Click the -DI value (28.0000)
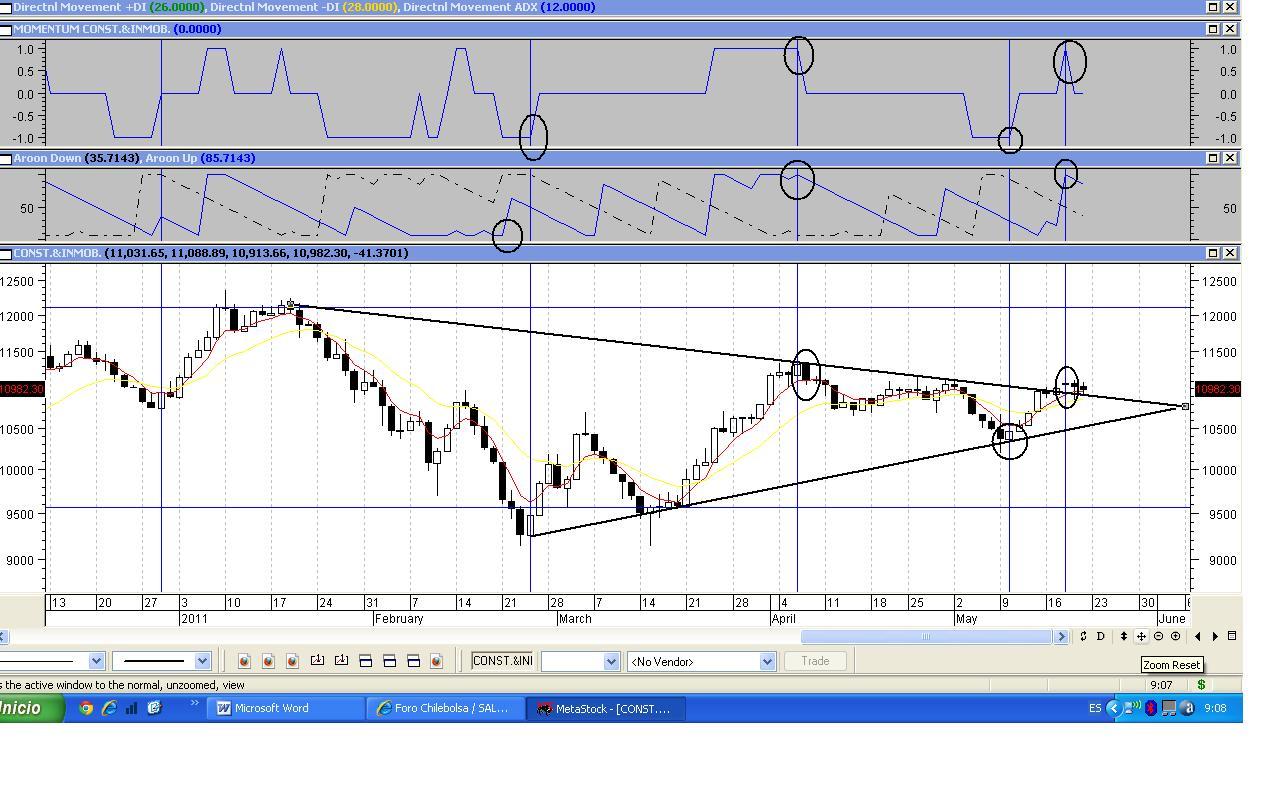The width and height of the screenshot is (1280, 800). [370, 7]
